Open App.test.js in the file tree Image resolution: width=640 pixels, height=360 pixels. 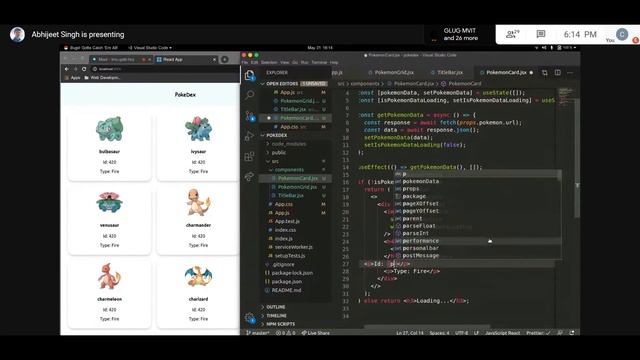[x=287, y=221]
